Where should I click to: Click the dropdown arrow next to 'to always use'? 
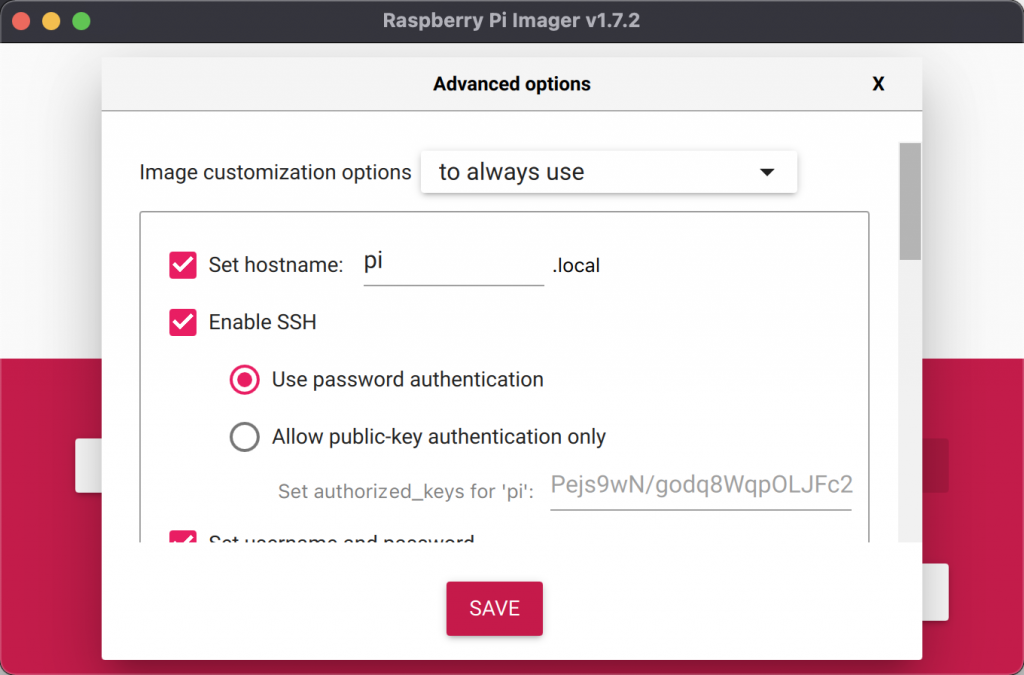pyautogui.click(x=767, y=172)
